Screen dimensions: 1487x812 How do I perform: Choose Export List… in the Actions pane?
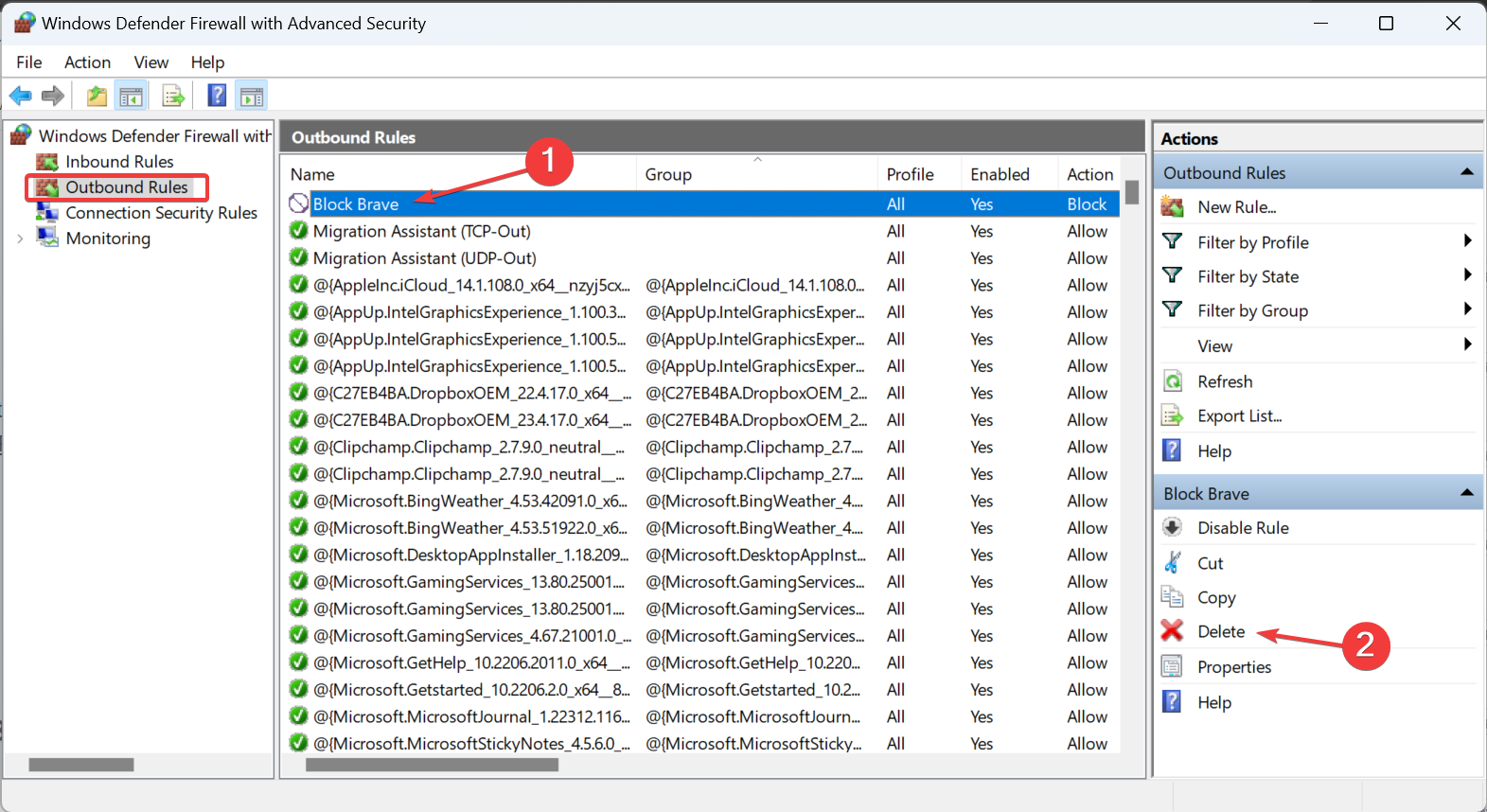coord(1239,415)
